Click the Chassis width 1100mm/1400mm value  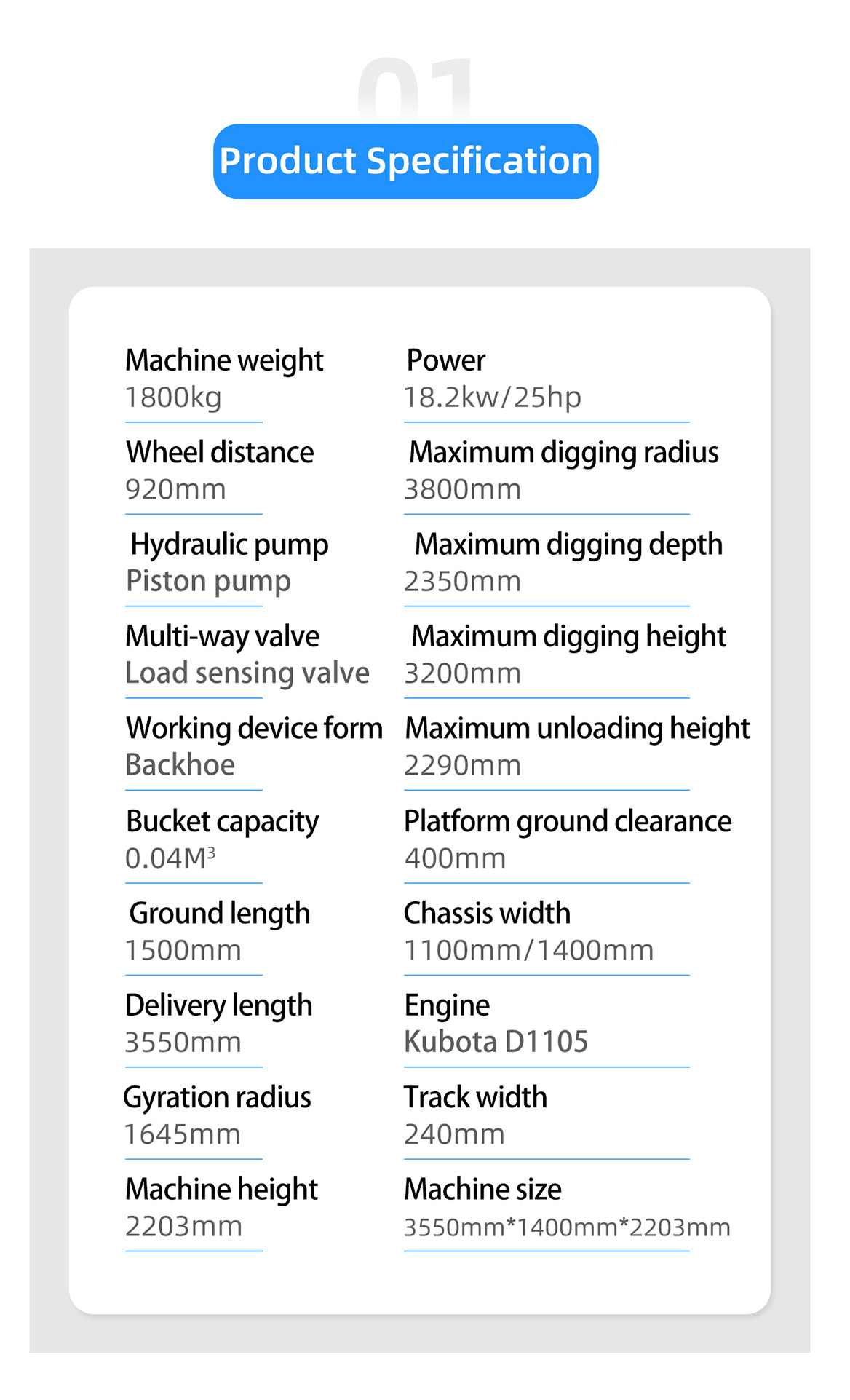(x=528, y=950)
